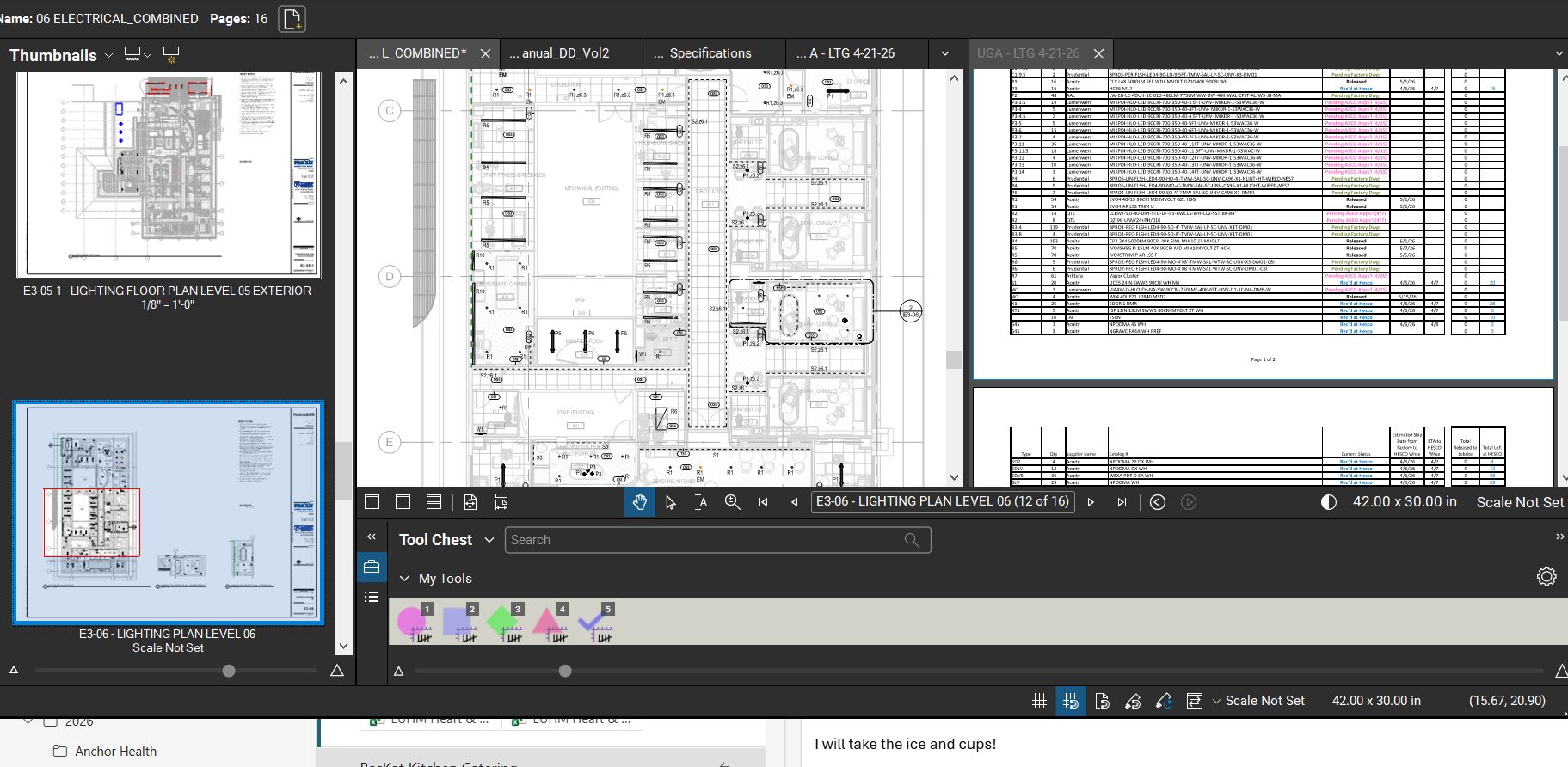Toggle Show Grid in status bar
The width and height of the screenshot is (1568, 767).
[1039, 701]
